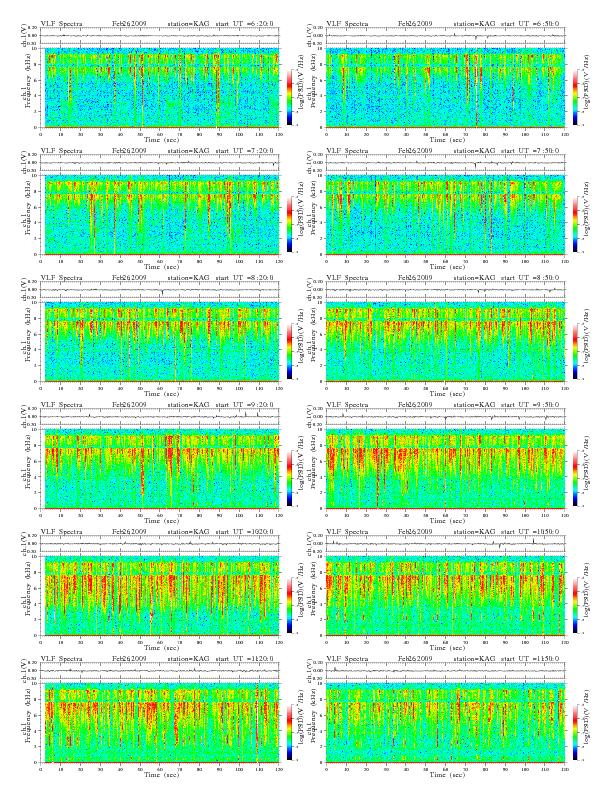Click the ch.1 waveform strip above 6:20:0 spectrogram
The width and height of the screenshot is (612, 792).
[x=160, y=35]
